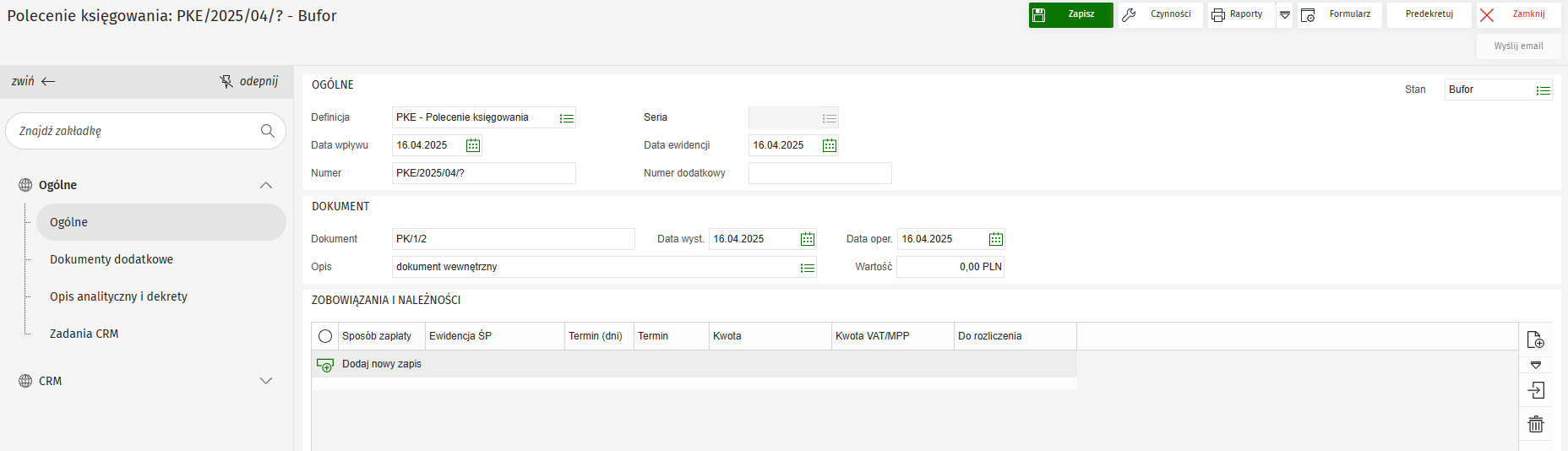Click the trash delete icon beside table

click(1535, 424)
